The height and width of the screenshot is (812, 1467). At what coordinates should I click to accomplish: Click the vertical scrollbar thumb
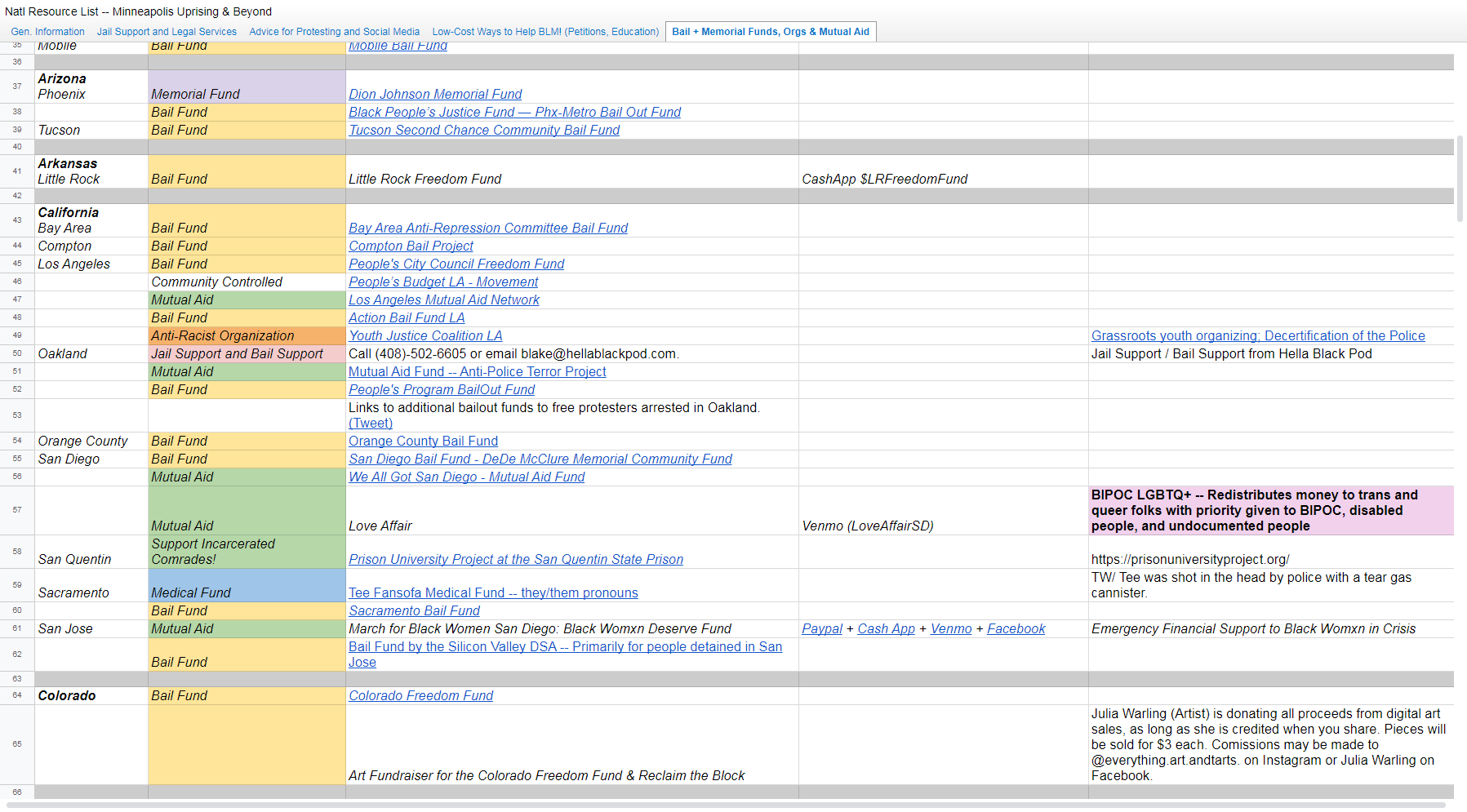pyautogui.click(x=1460, y=179)
